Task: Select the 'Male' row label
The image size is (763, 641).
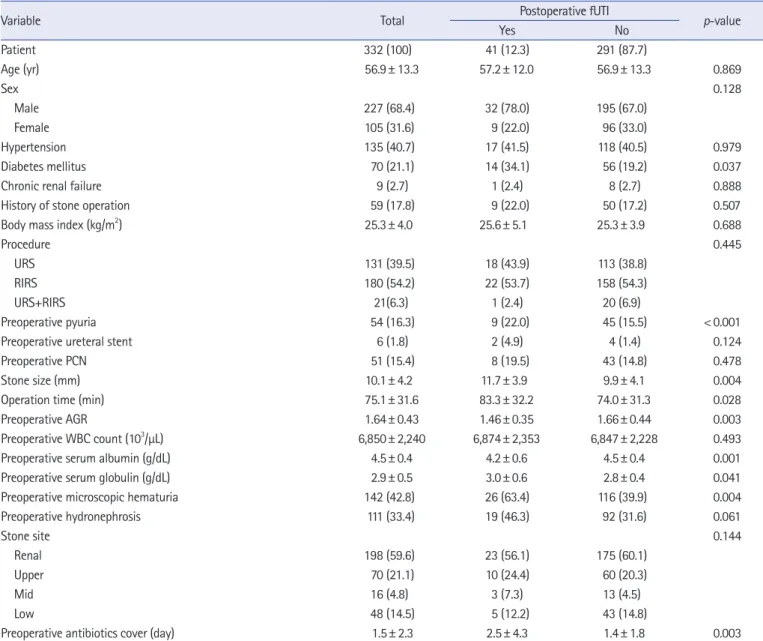Action: point(26,108)
